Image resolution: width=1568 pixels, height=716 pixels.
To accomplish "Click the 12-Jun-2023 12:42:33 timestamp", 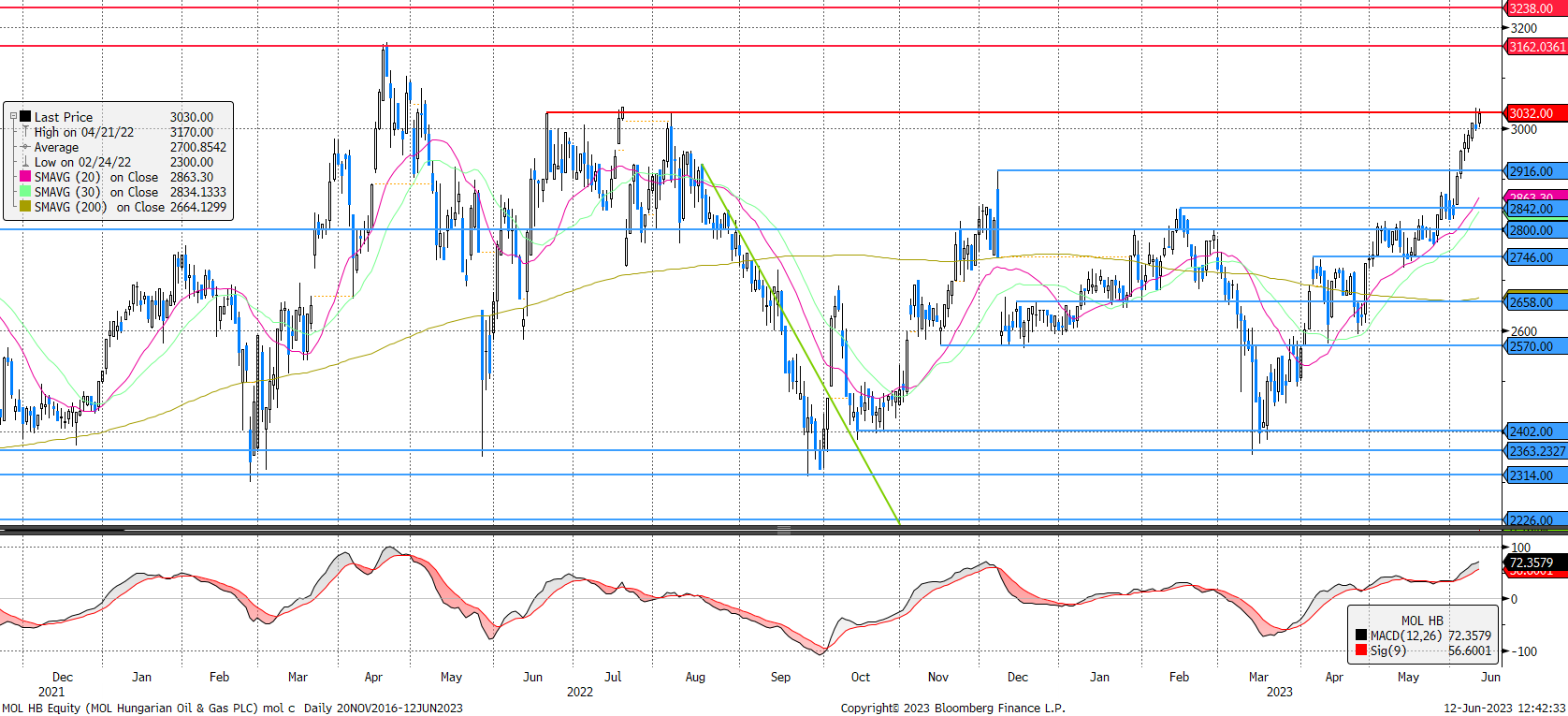I will pos(1504,709).
